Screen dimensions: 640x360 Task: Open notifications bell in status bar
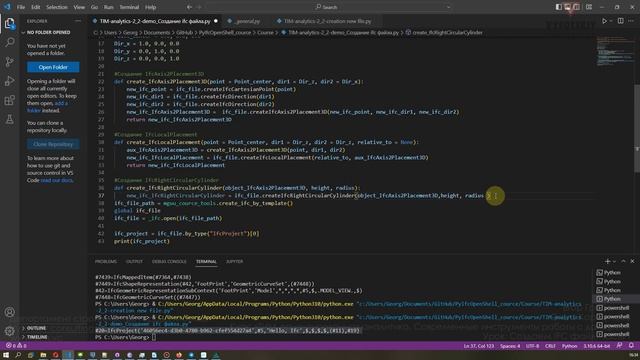(631, 346)
